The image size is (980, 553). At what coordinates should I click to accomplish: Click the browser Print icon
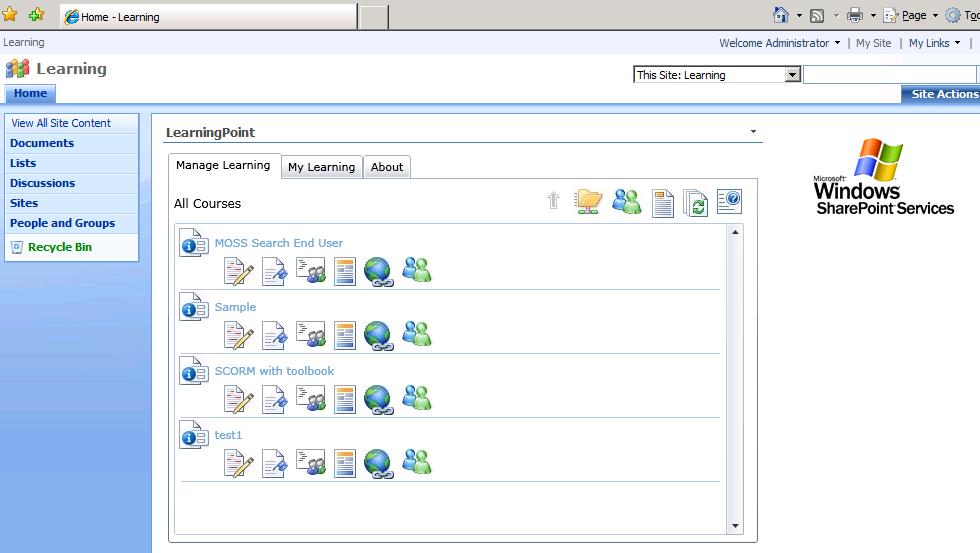point(854,15)
